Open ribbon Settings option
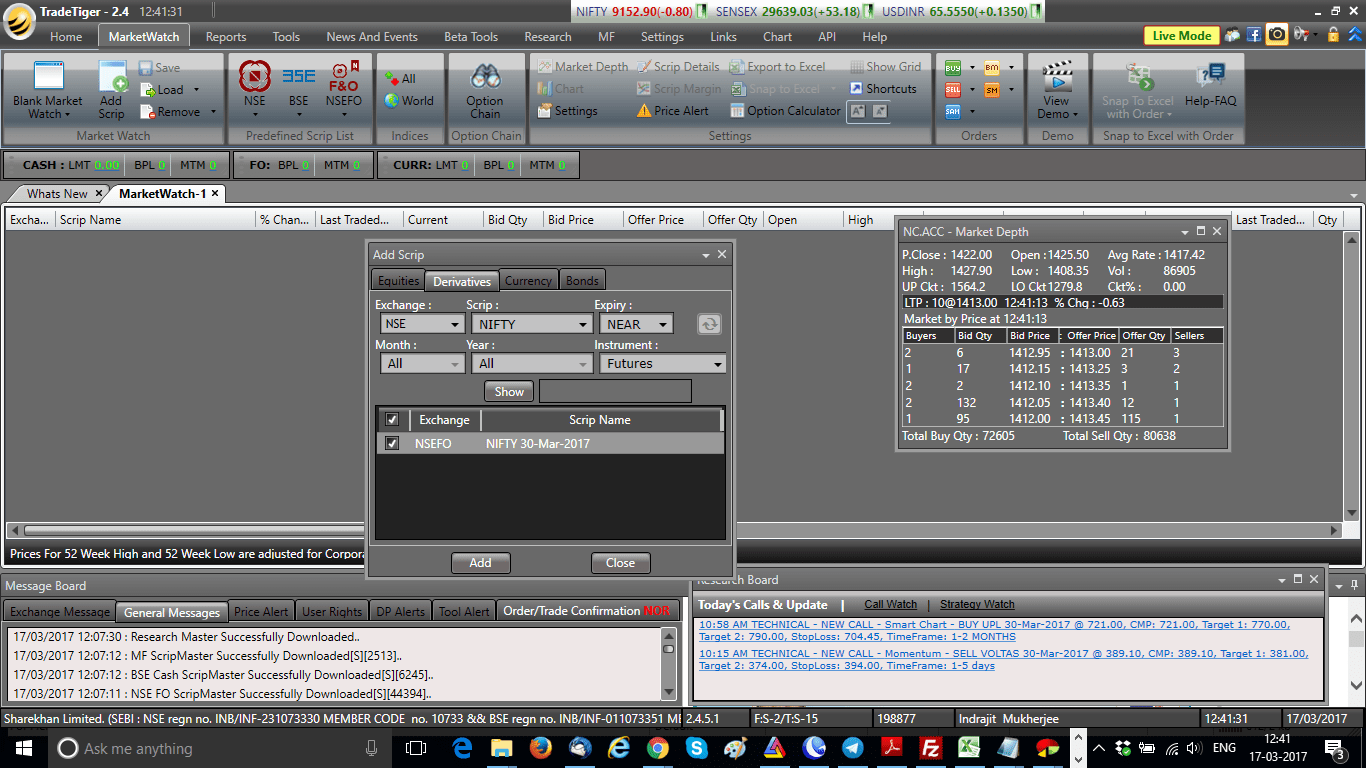 pos(568,111)
